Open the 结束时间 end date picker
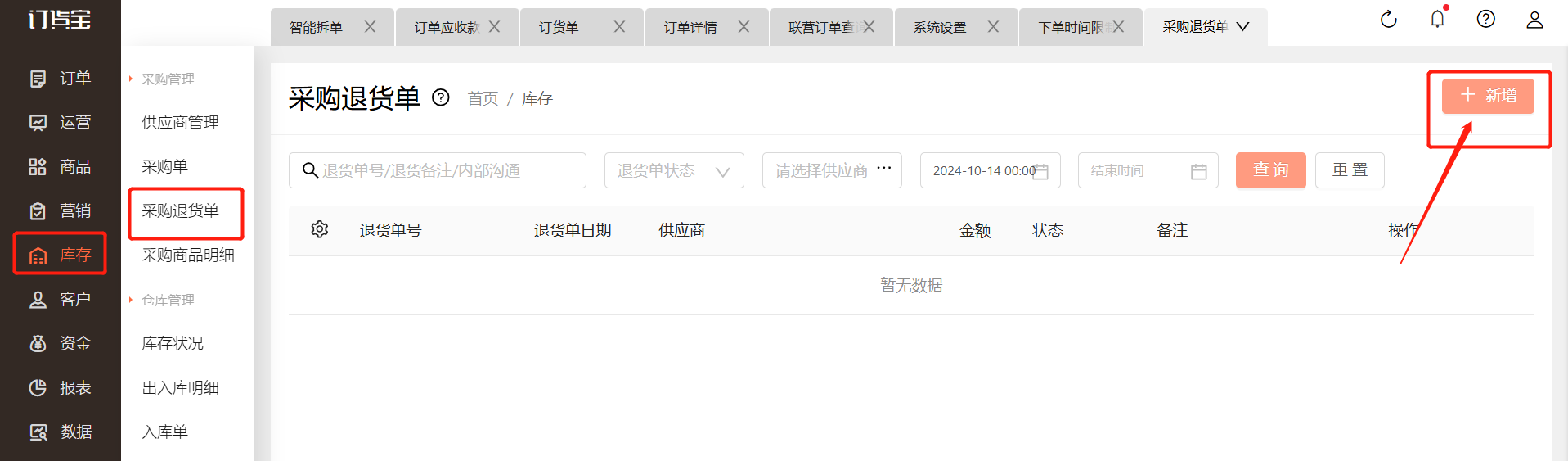Screen dimensions: 1568x461 1147,170
